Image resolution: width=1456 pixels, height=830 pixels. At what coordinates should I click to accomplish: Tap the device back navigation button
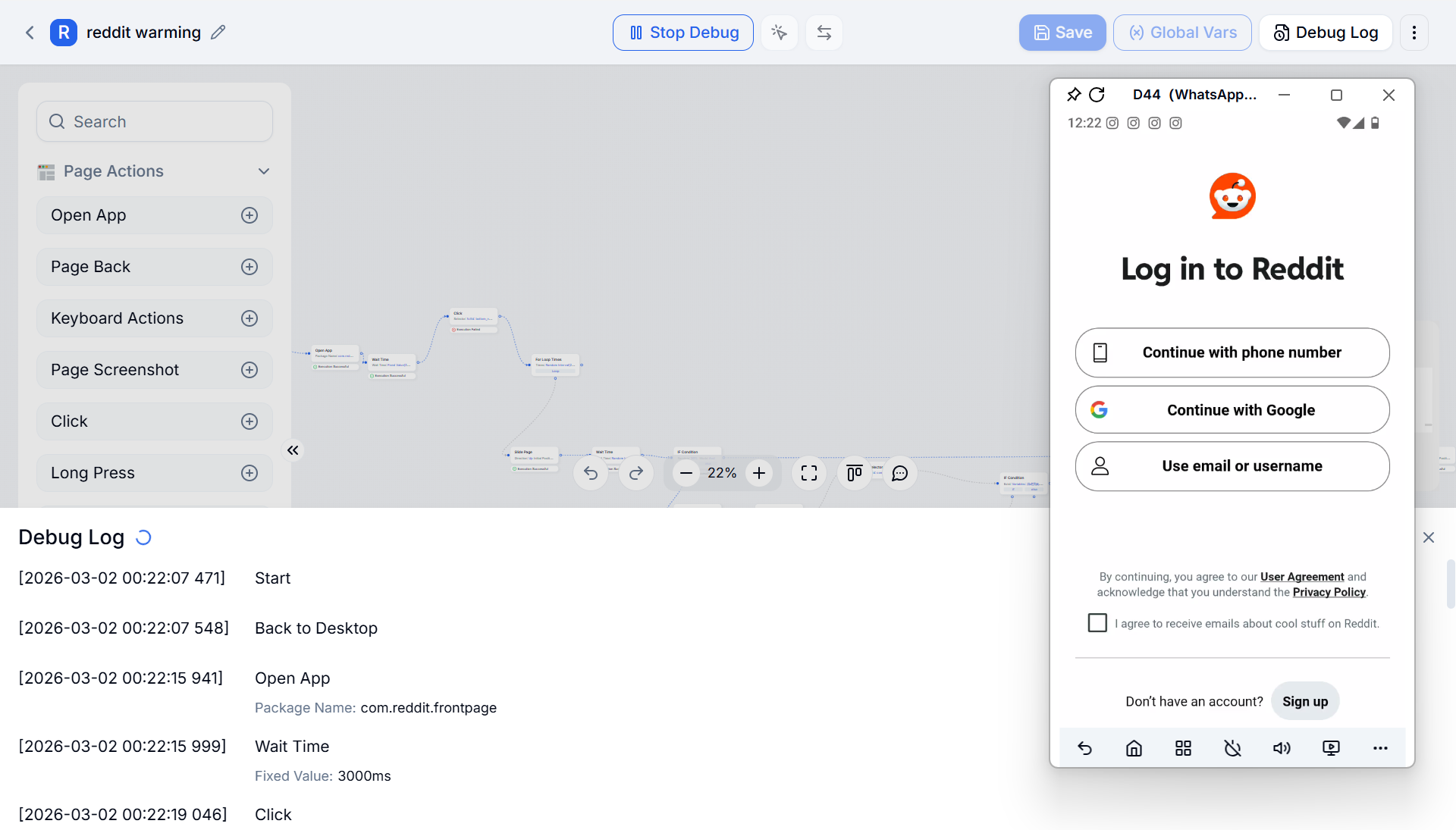pyautogui.click(x=1084, y=748)
